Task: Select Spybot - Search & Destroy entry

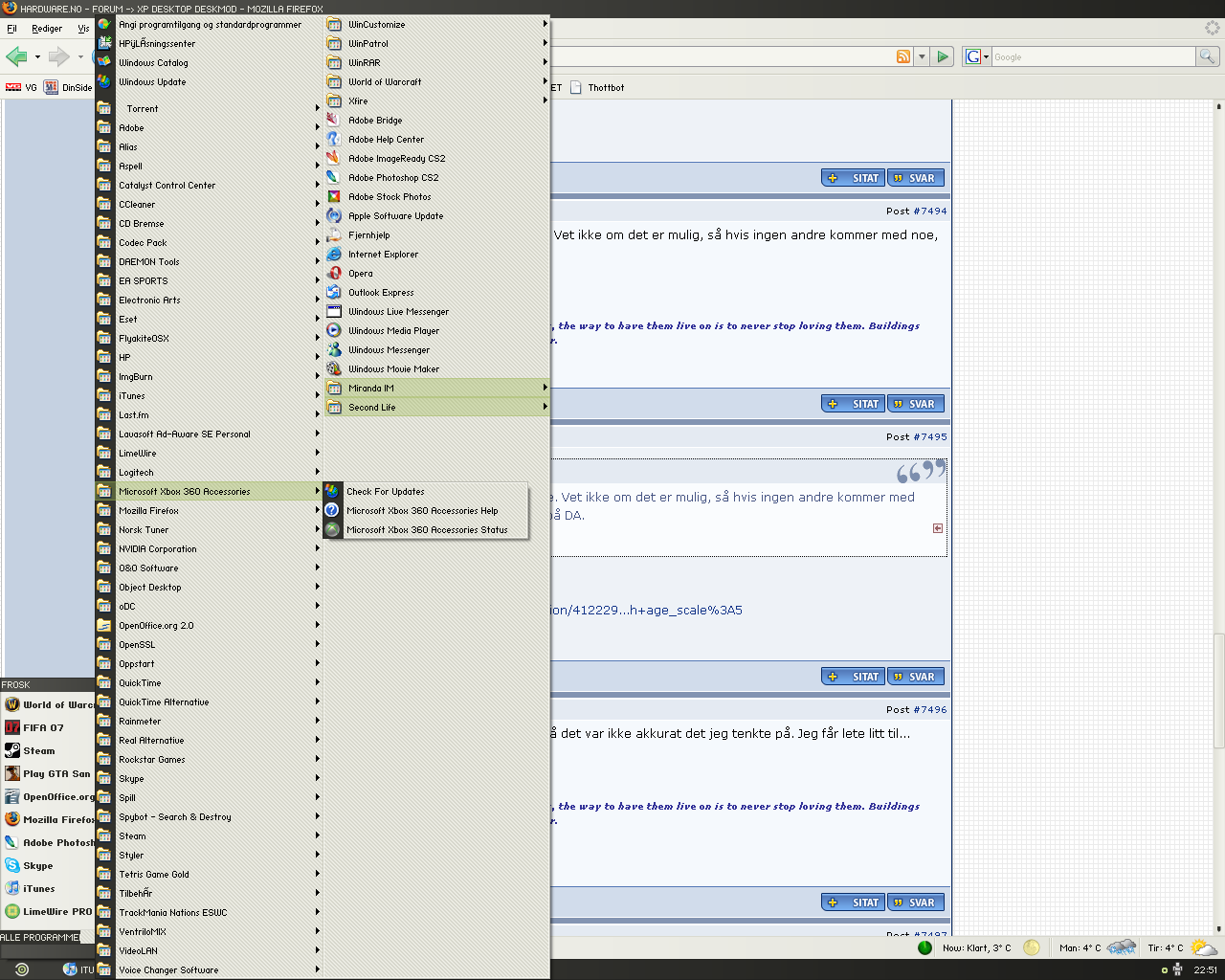Action: pos(209,817)
